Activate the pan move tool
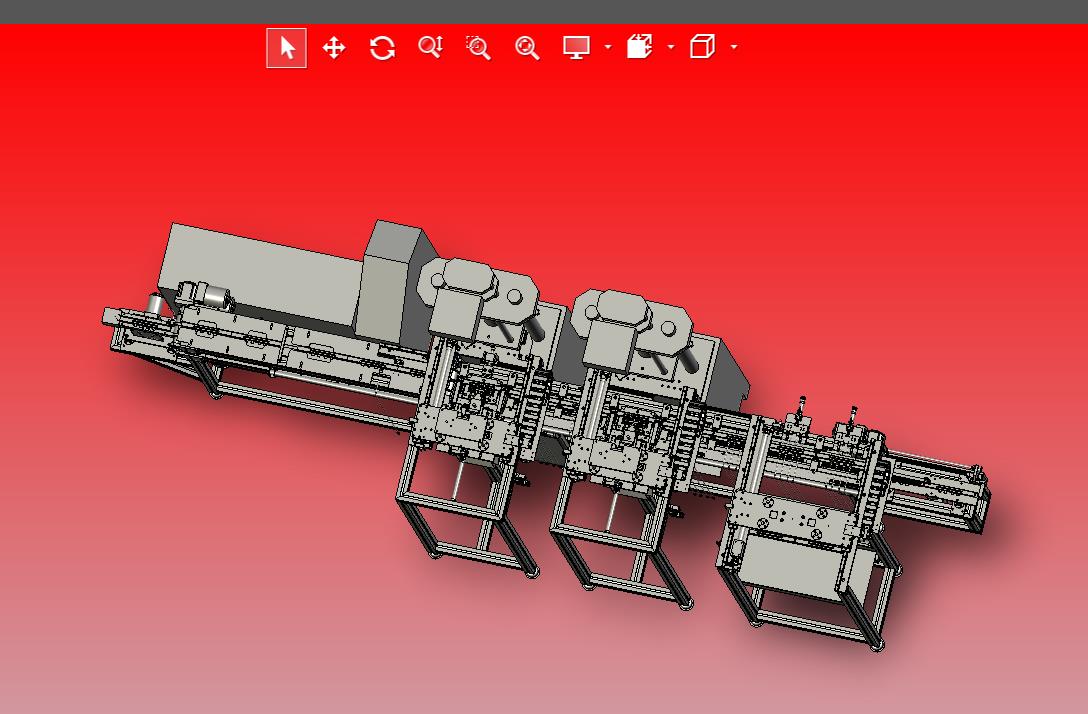The height and width of the screenshot is (714, 1088). coord(334,48)
